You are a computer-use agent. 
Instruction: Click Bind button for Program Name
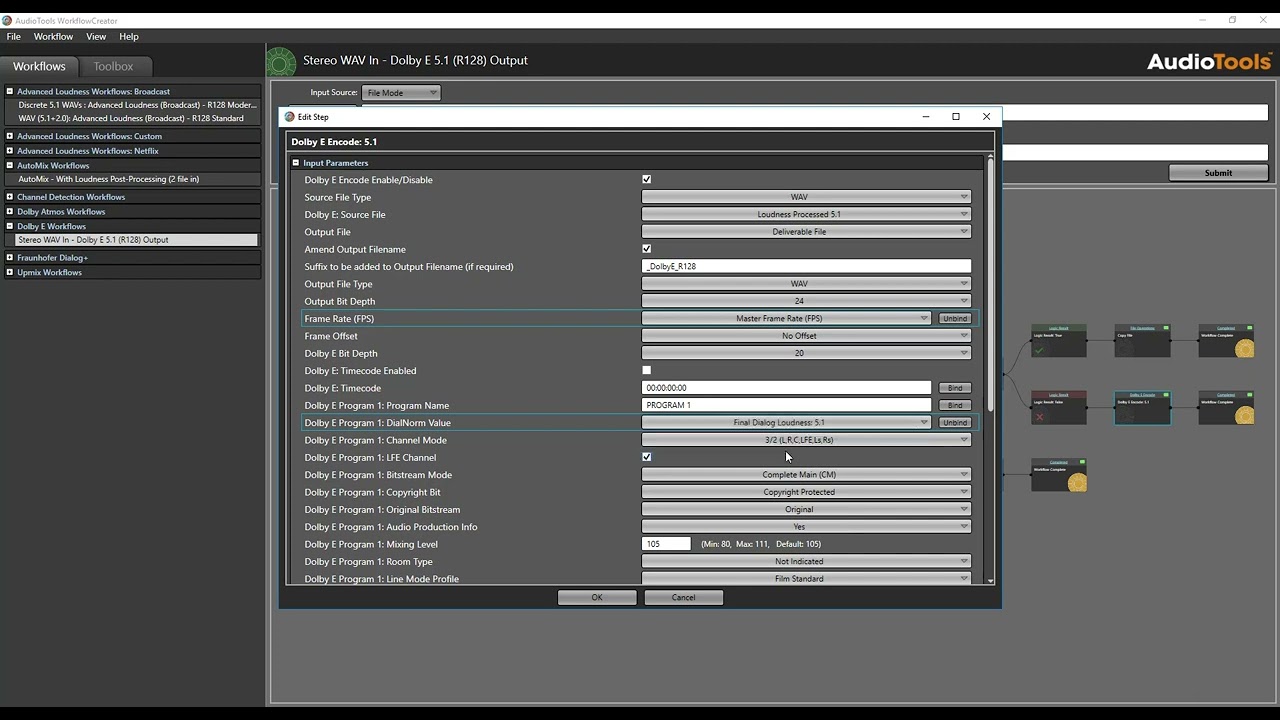click(955, 405)
